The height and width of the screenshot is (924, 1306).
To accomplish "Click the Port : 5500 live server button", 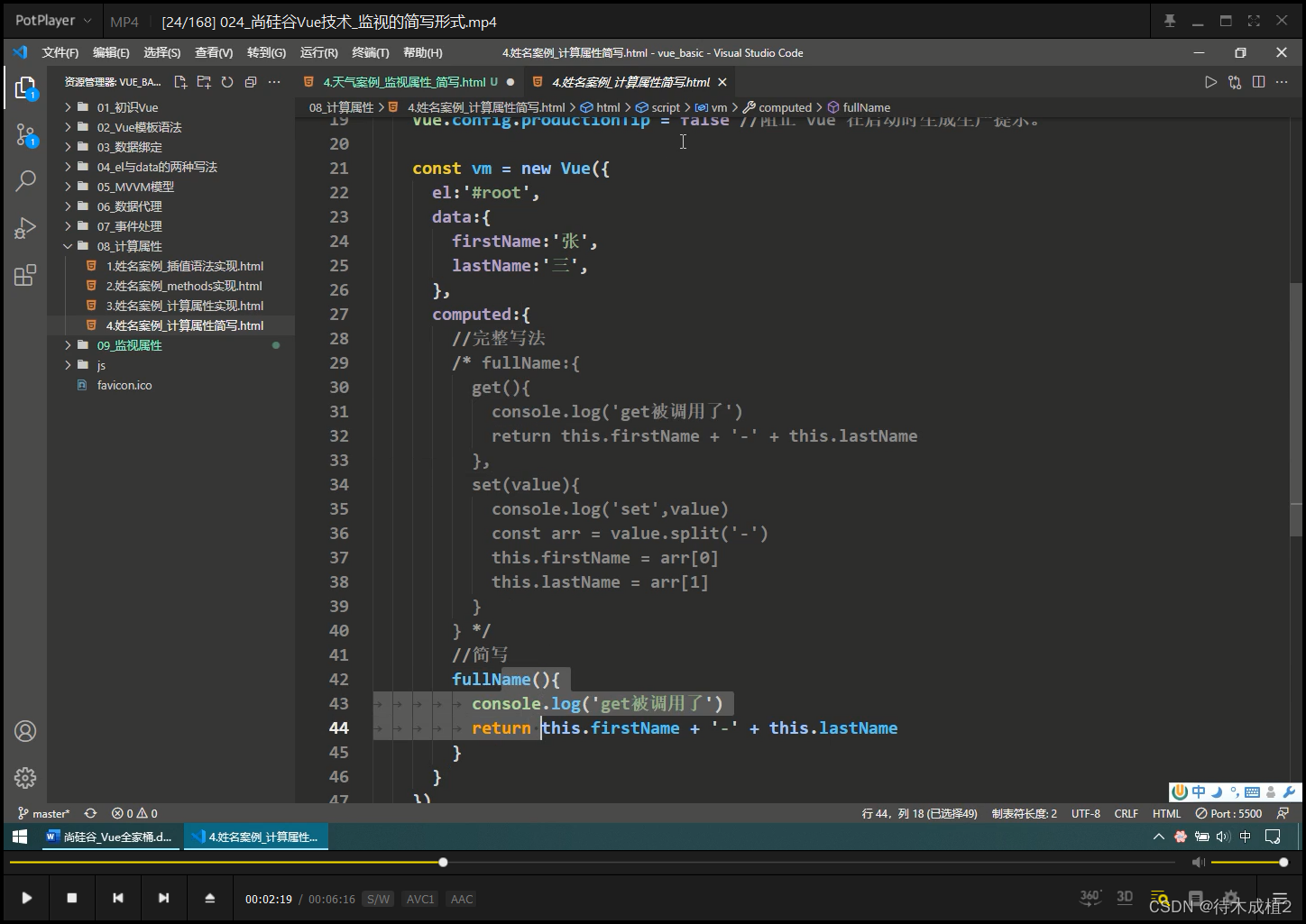I will coord(1228,813).
